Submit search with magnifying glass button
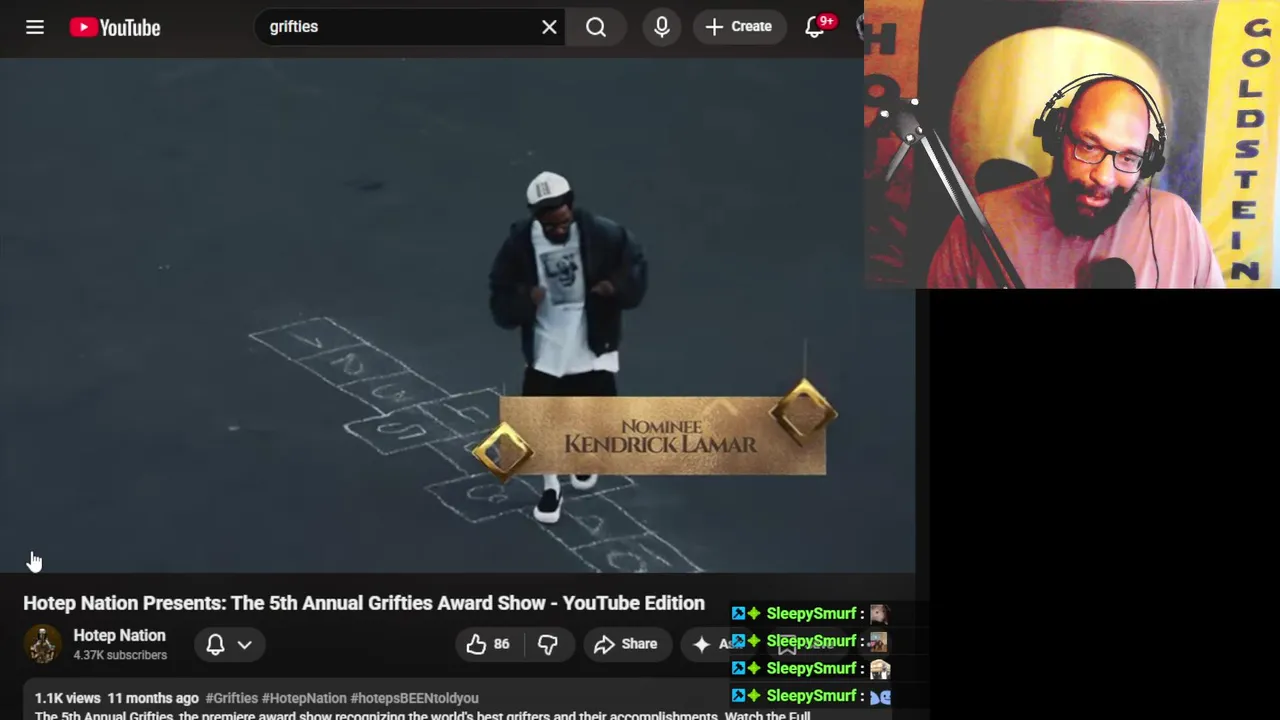Viewport: 1280px width, 720px height. 596,27
